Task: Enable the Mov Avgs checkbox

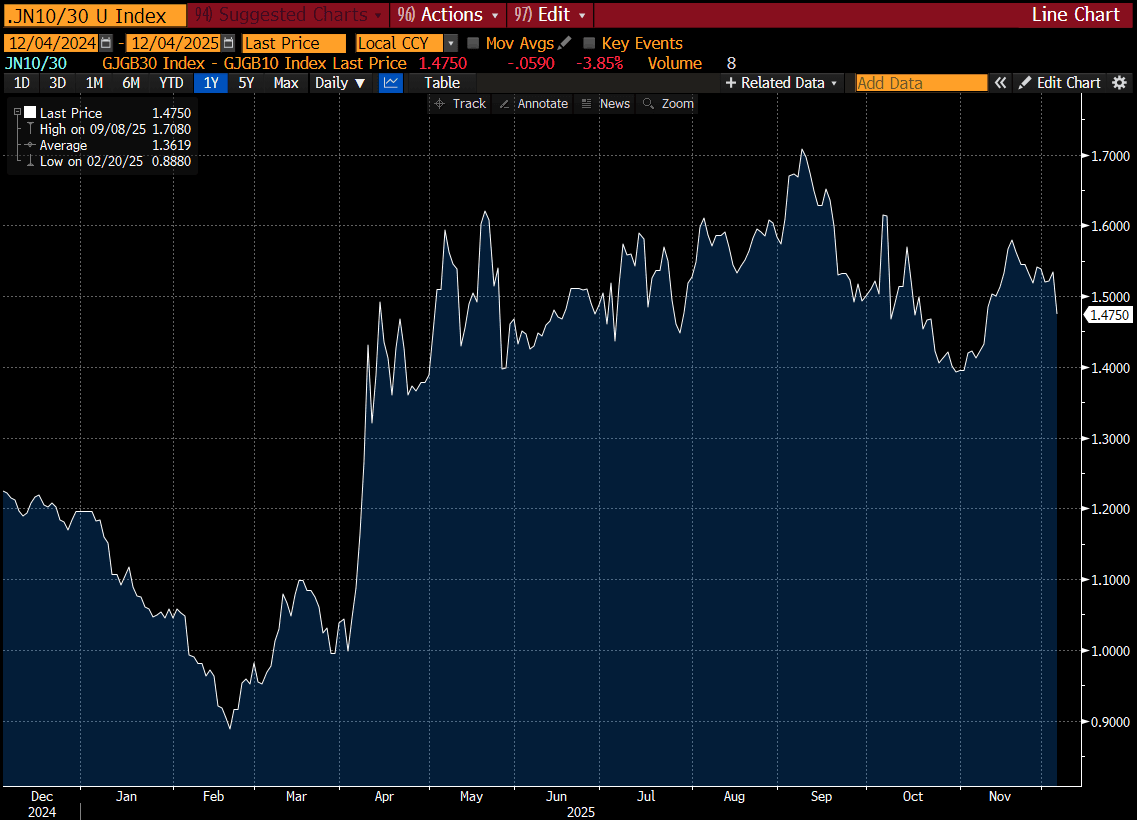Action: click(x=474, y=43)
